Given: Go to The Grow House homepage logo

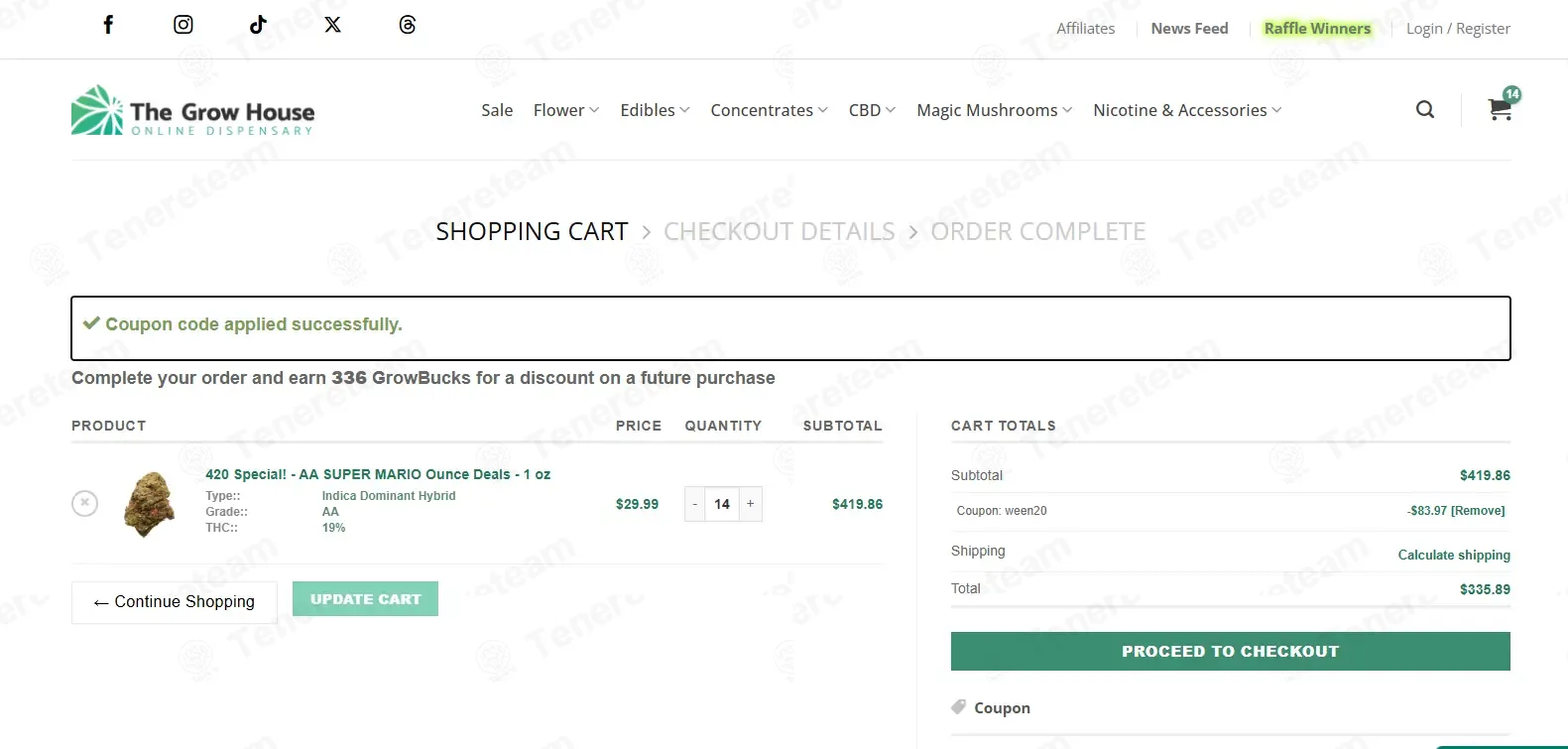Looking at the screenshot, I should [x=193, y=110].
